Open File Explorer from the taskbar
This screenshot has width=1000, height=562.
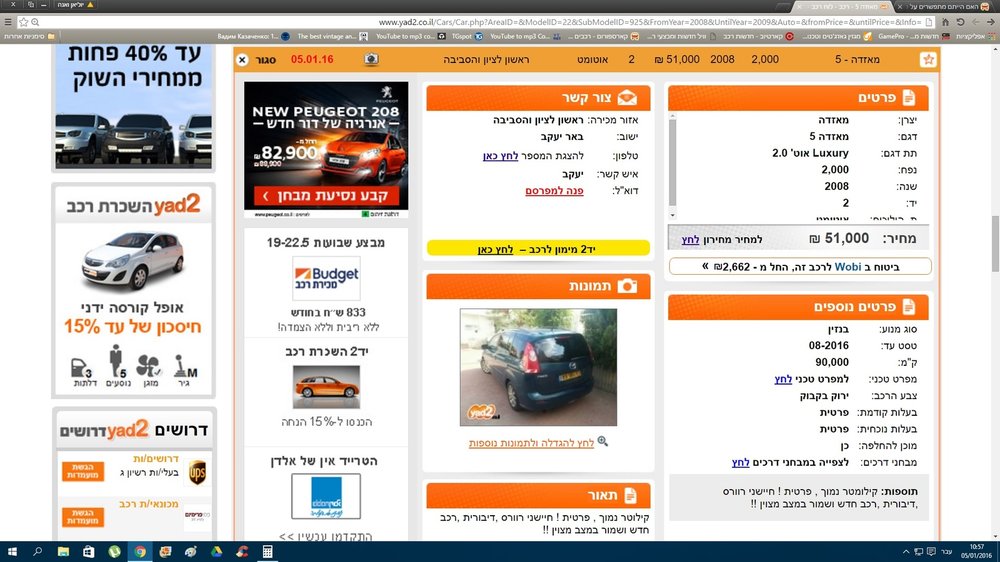click(63, 552)
